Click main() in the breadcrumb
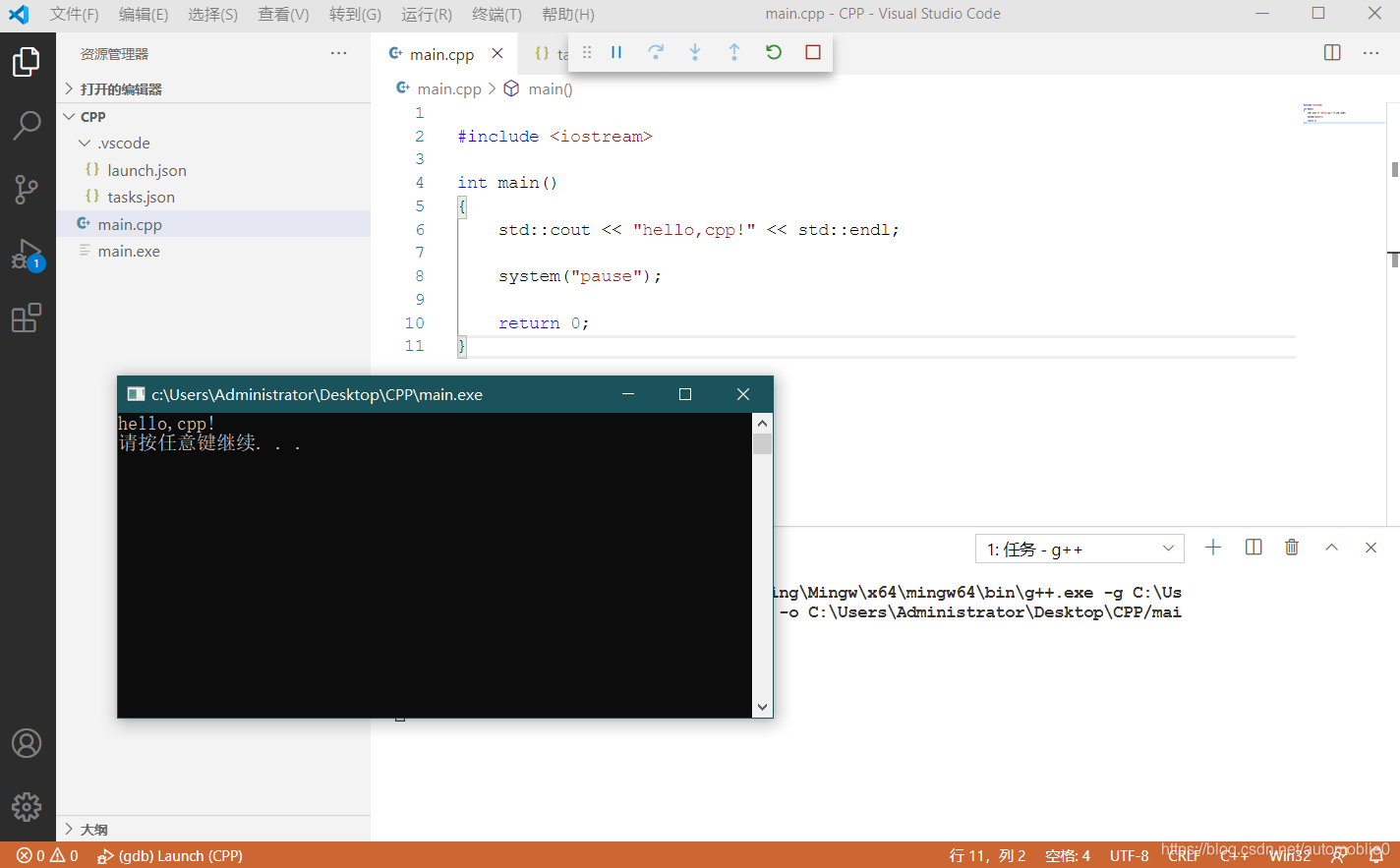This screenshot has height=868, width=1400. point(551,88)
